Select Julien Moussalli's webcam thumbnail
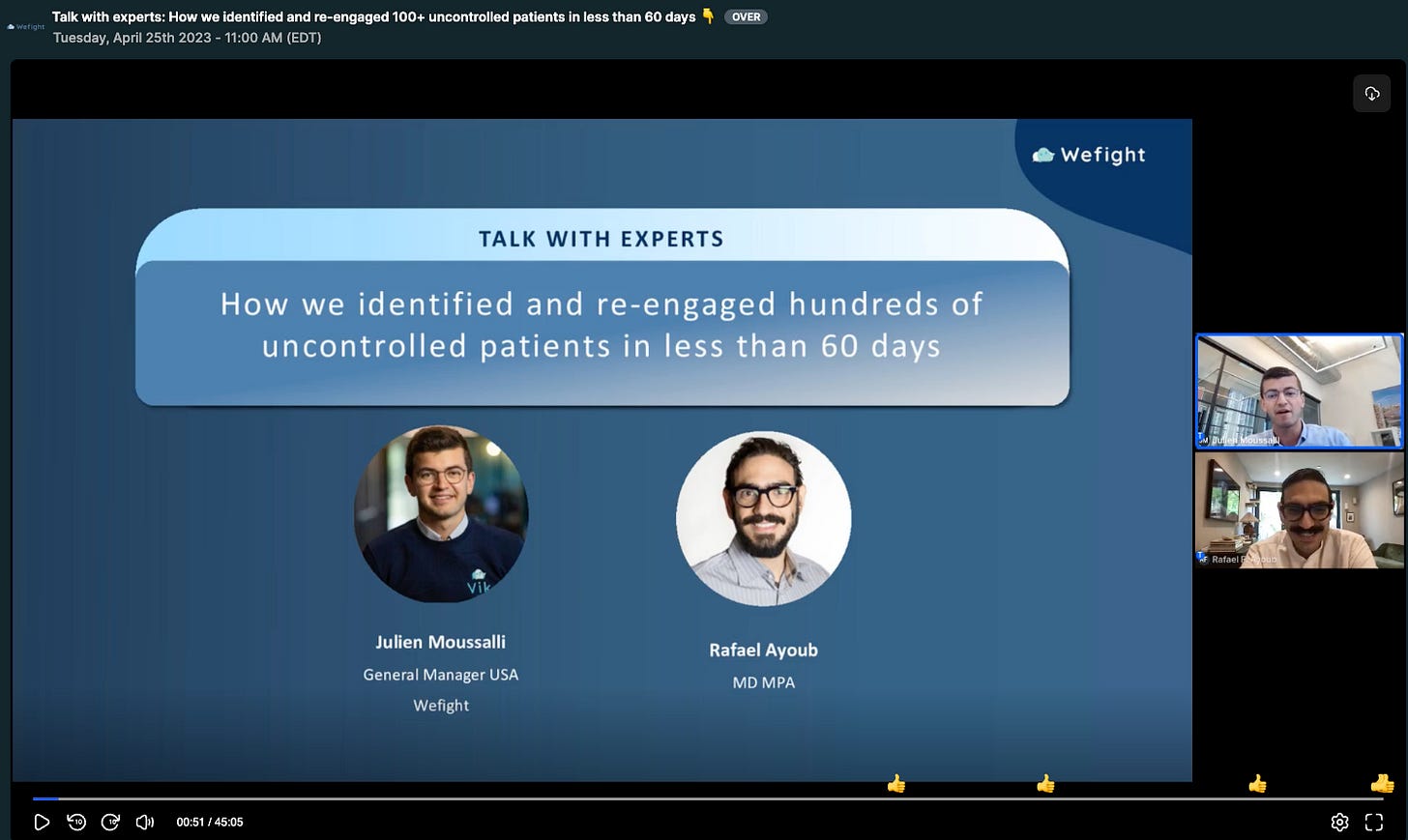The width and height of the screenshot is (1408, 840). (x=1299, y=391)
